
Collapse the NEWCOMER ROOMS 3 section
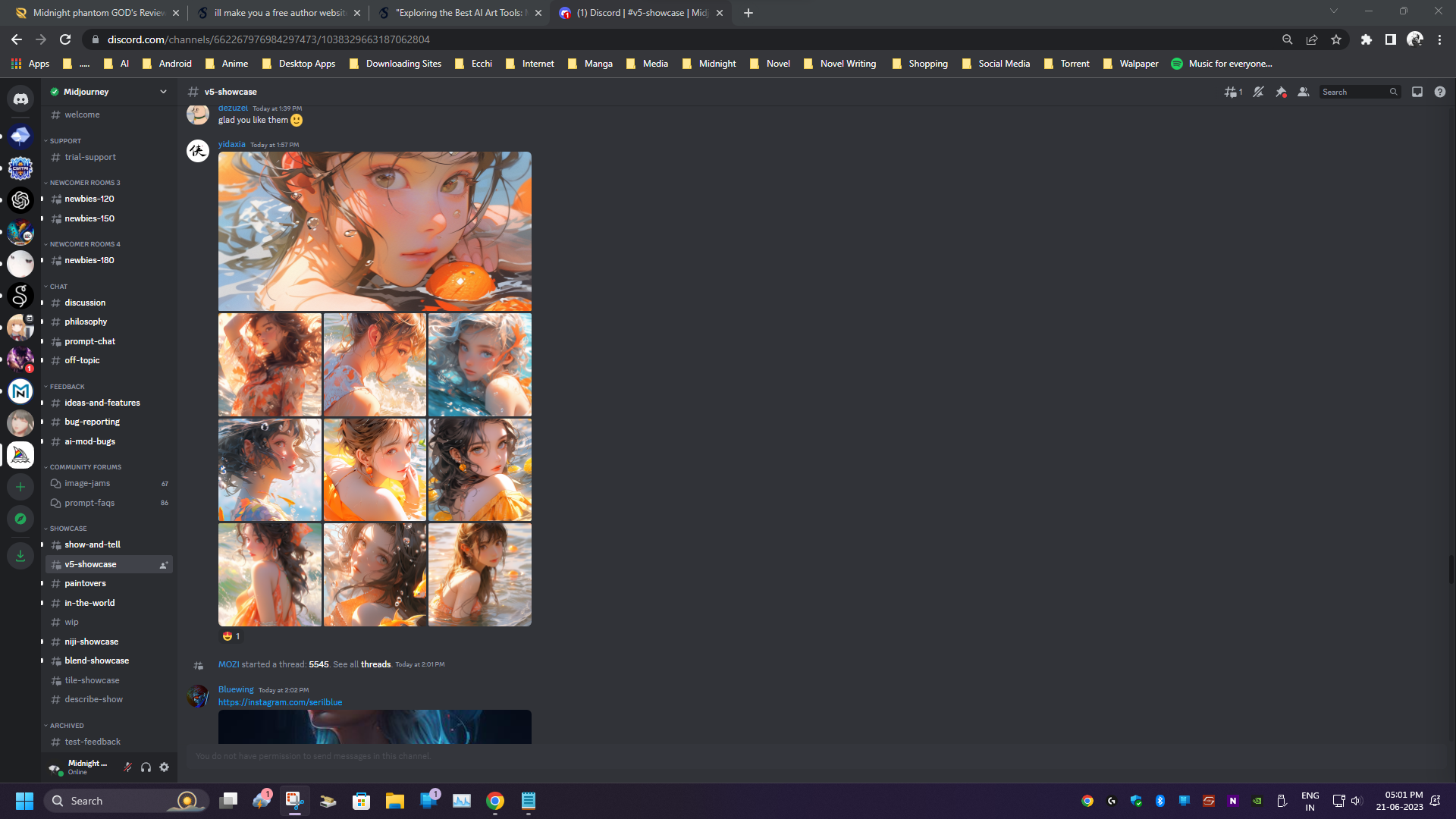tap(83, 182)
